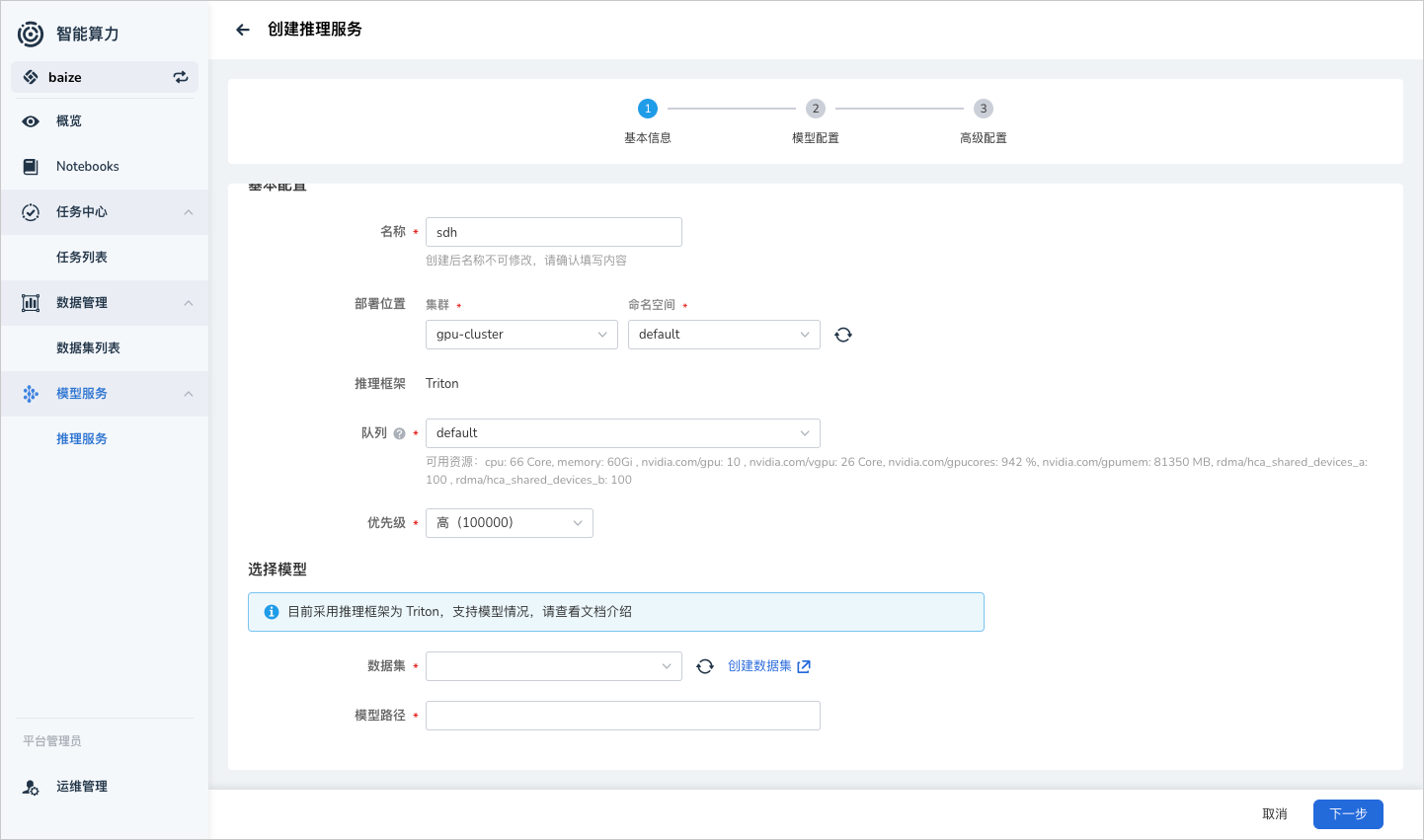Click the 运维管理 user-gear icon
The image size is (1424, 840).
(x=31, y=787)
